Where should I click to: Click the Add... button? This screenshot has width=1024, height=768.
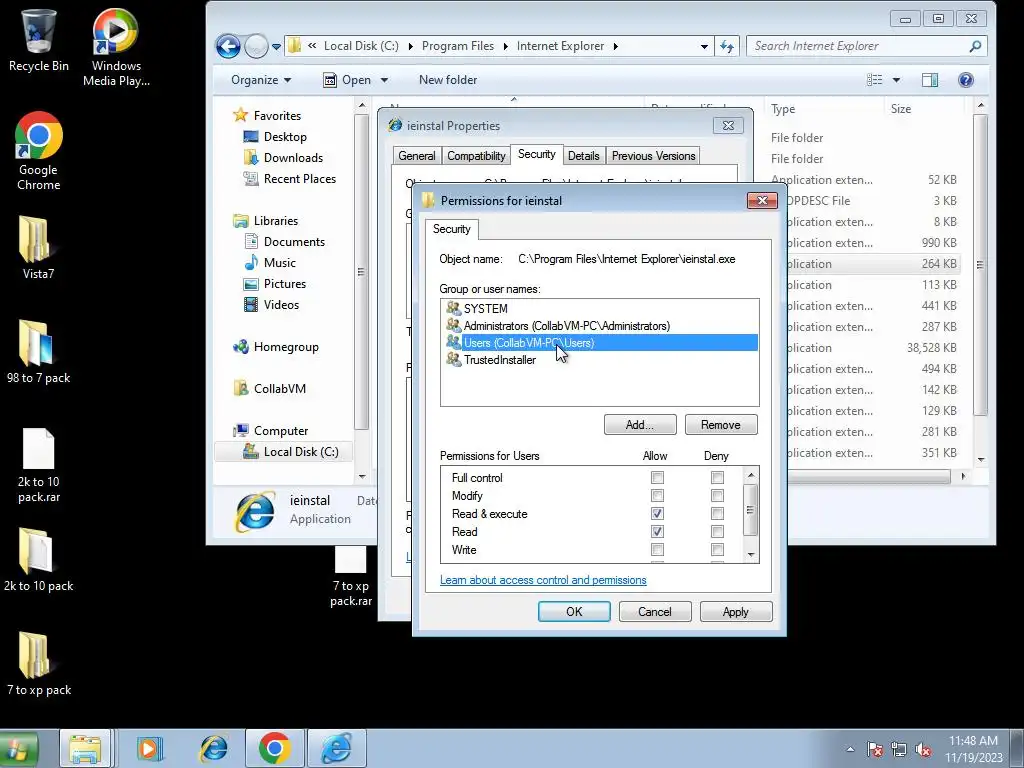[640, 424]
